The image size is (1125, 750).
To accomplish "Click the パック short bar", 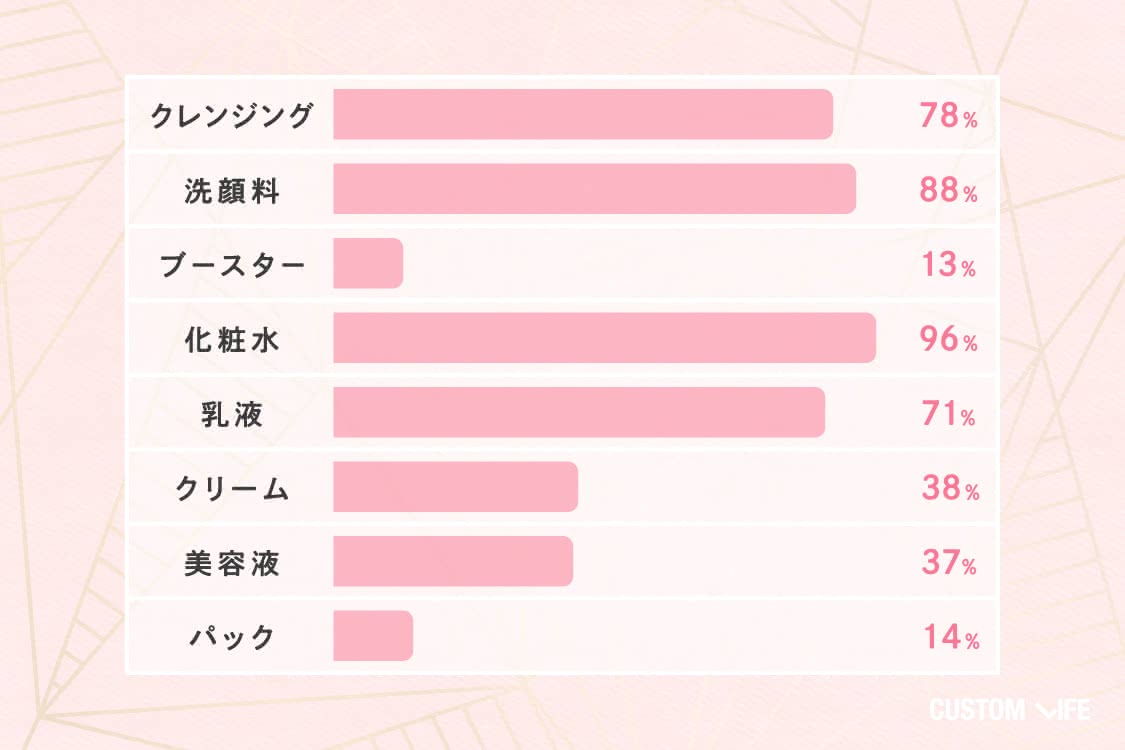I will point(373,636).
